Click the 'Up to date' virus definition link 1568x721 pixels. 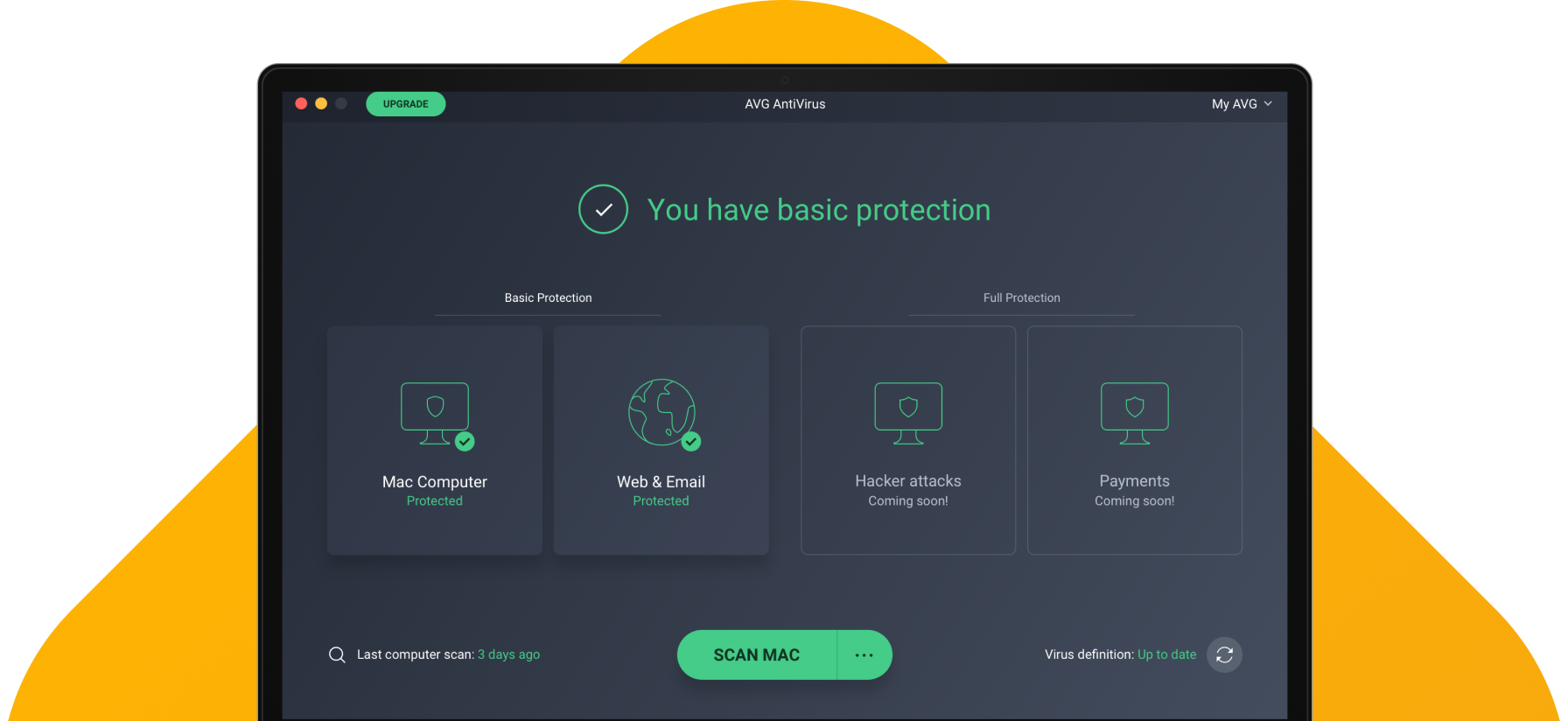[1166, 654]
